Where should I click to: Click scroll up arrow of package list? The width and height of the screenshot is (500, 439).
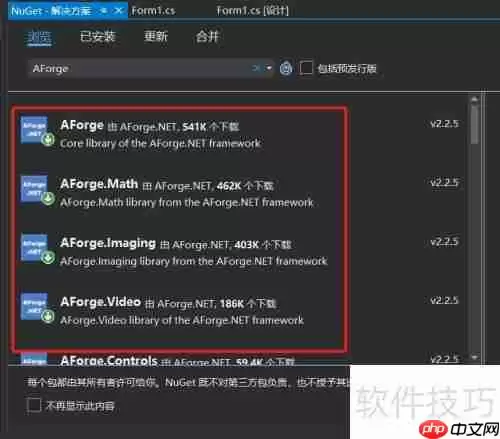point(474,99)
